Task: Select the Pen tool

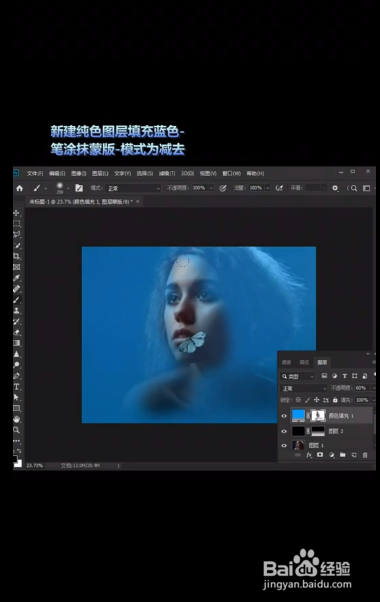Action: click(x=17, y=376)
